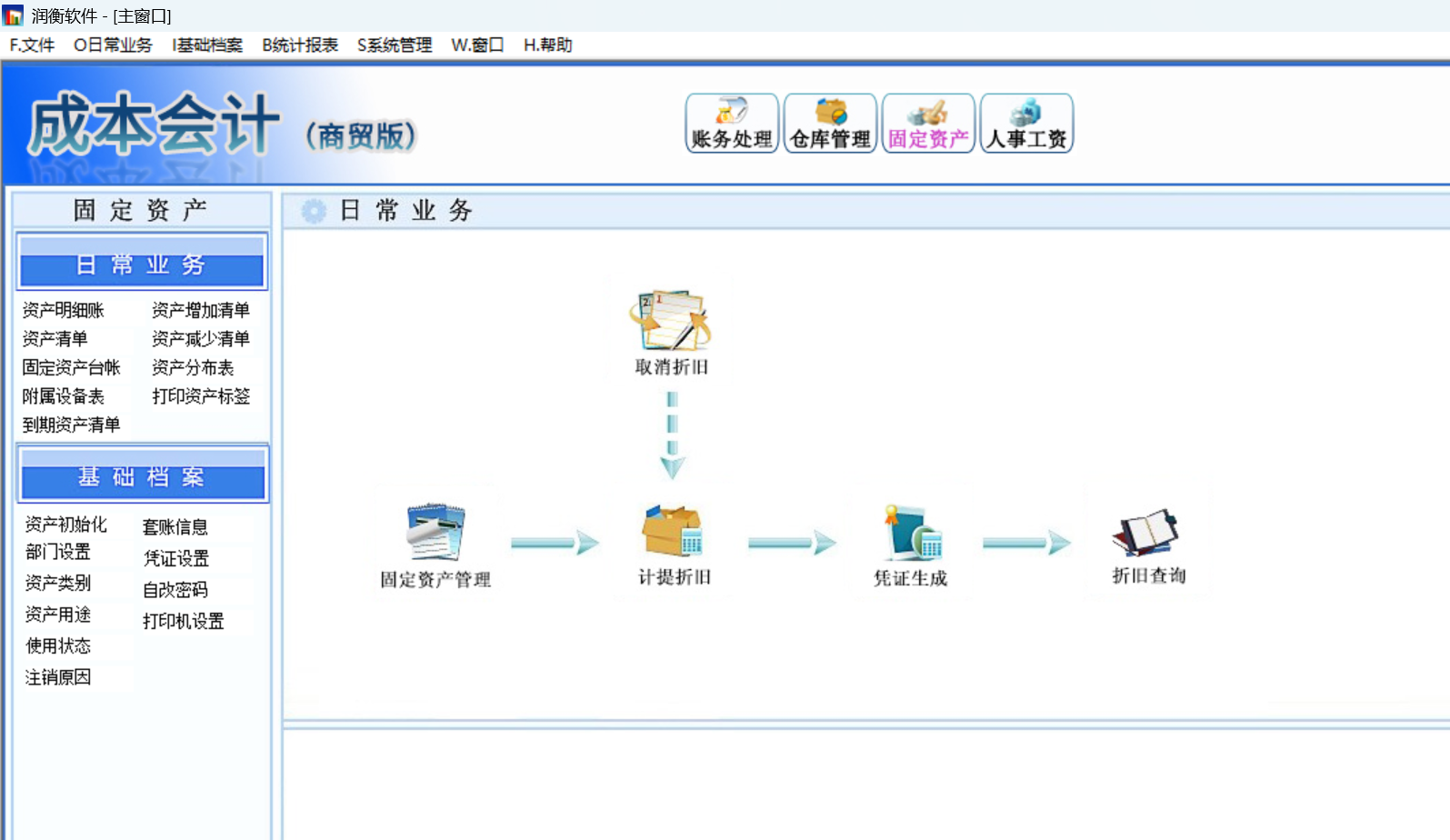
Task: Switch to the 固定资产 module
Action: 928,124
